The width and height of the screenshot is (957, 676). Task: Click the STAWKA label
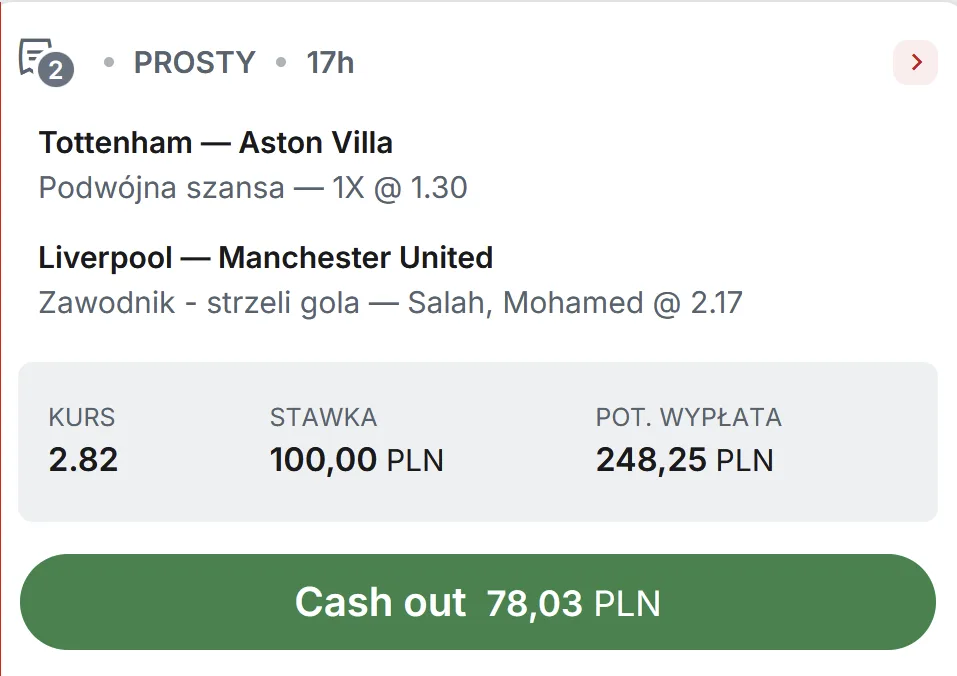pos(323,417)
